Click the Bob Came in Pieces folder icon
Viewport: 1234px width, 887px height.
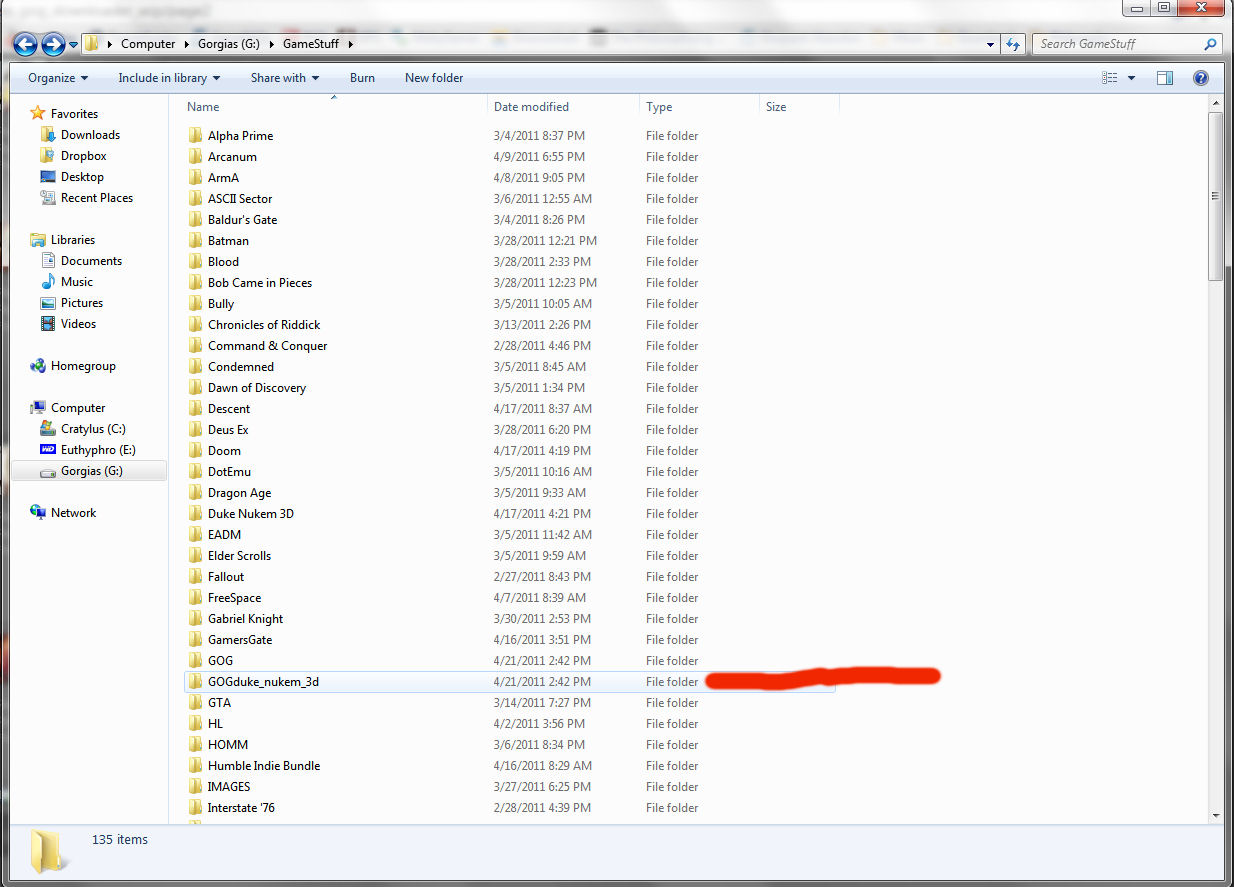(x=195, y=283)
